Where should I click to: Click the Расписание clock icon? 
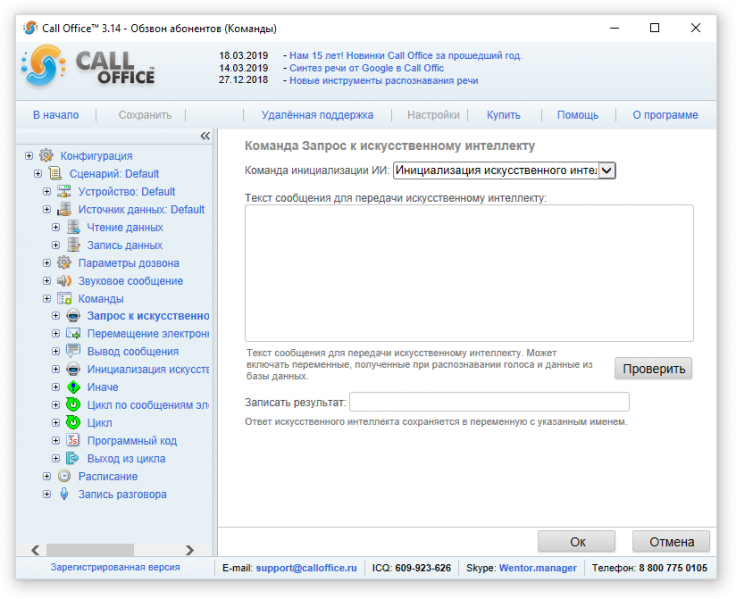tap(64, 476)
